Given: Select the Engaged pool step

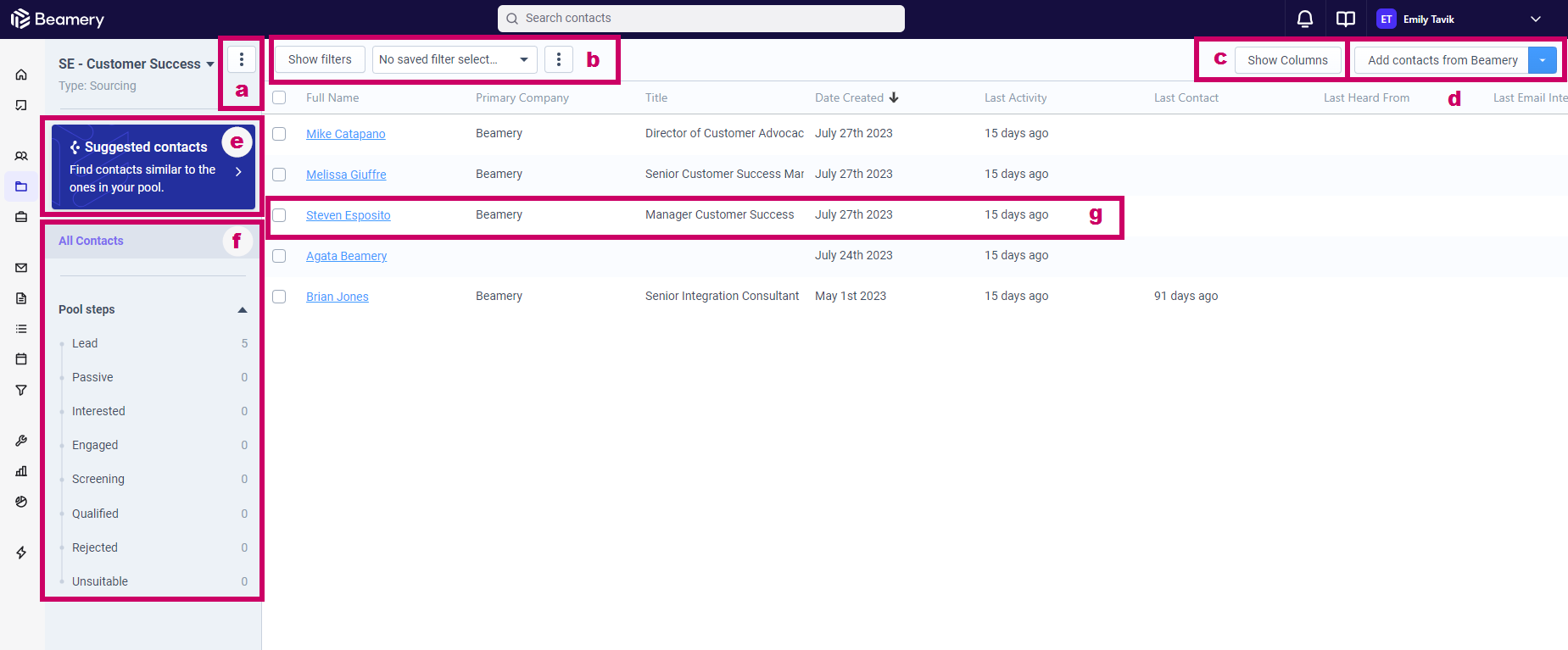Looking at the screenshot, I should [x=95, y=445].
